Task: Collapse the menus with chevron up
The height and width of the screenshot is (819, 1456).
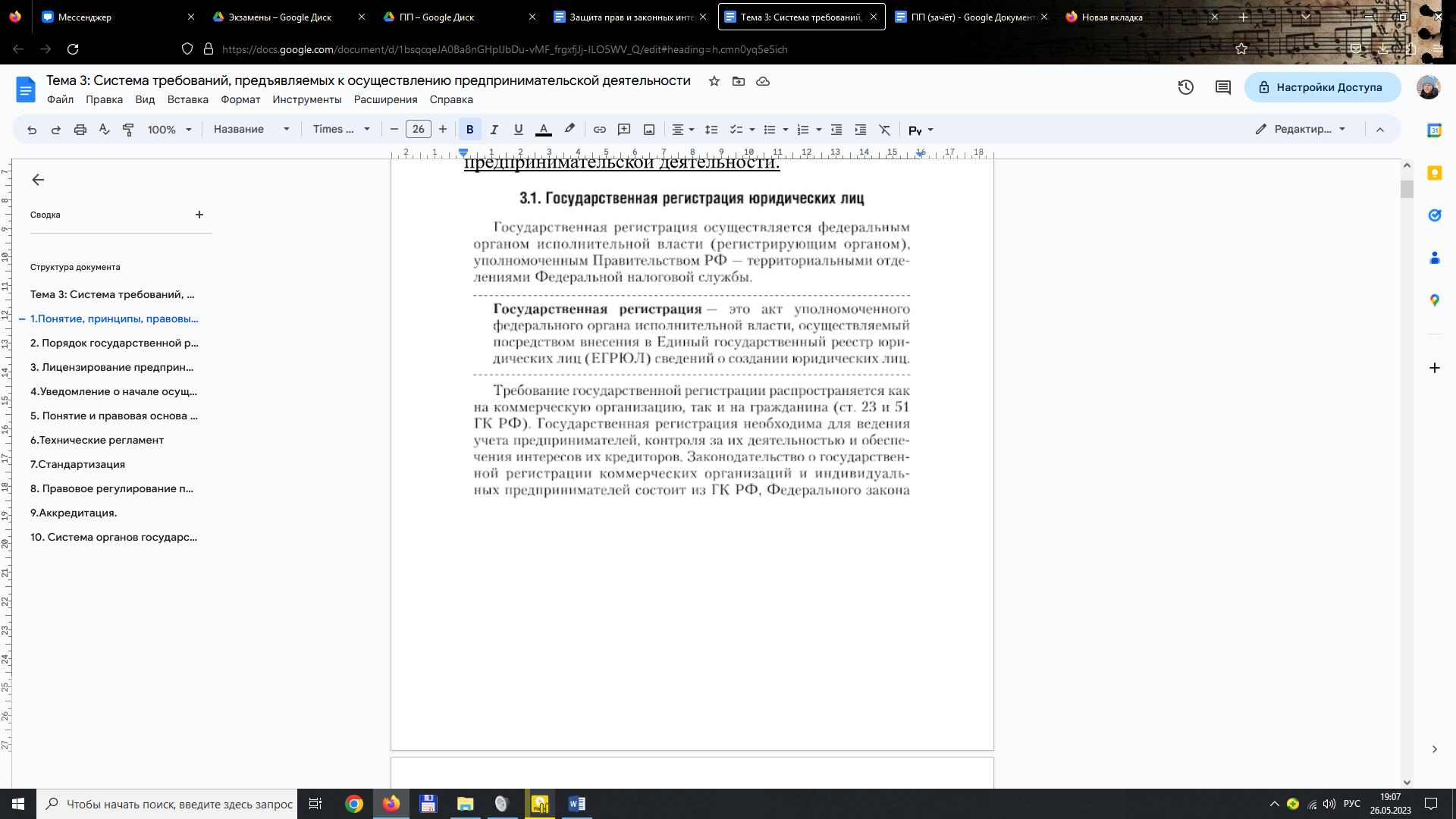Action: (1380, 130)
